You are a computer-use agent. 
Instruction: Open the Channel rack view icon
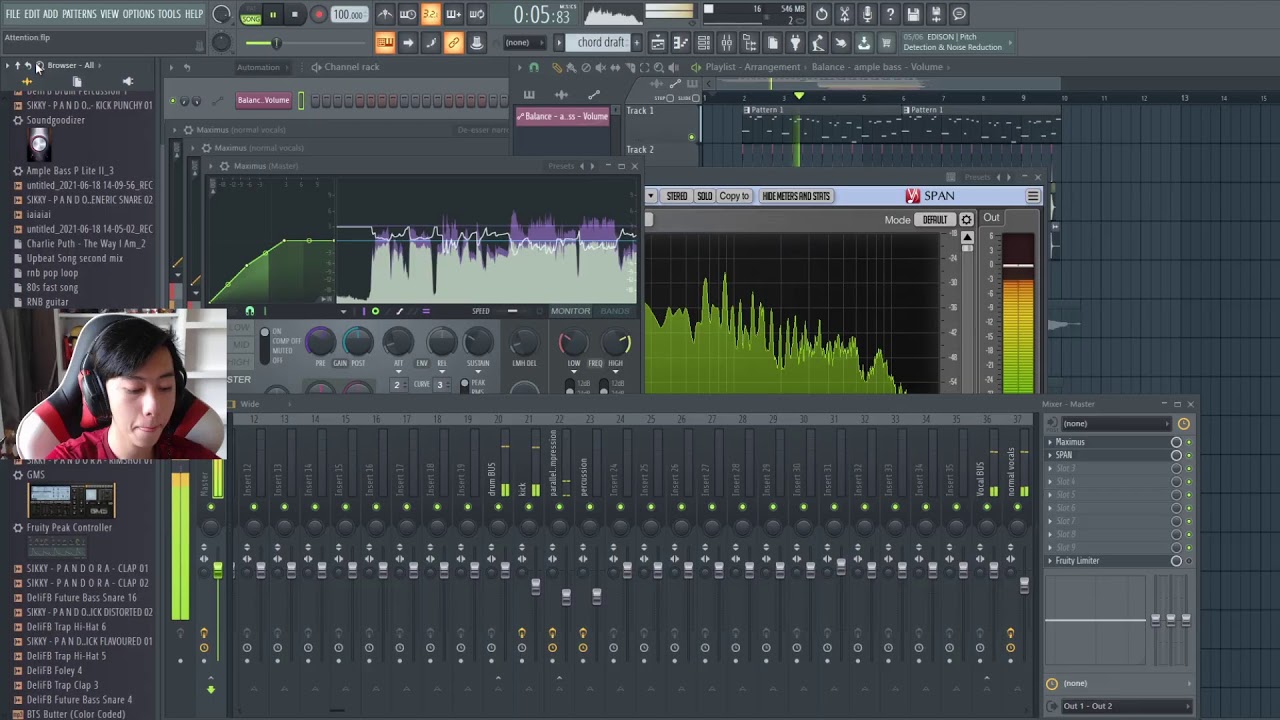[704, 43]
